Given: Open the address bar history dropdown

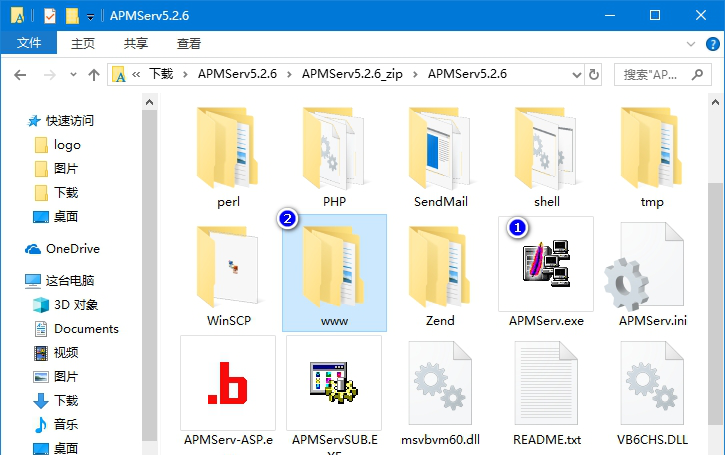Looking at the screenshot, I should tap(577, 74).
